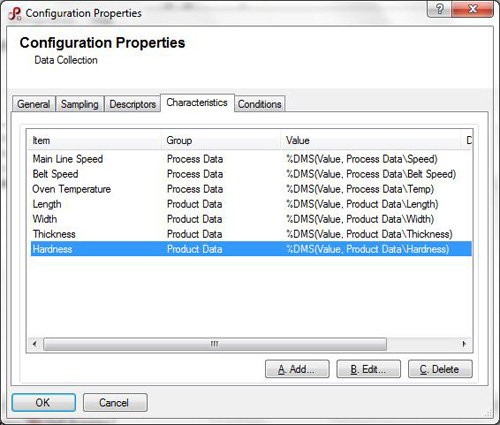Image resolution: width=500 pixels, height=425 pixels.
Task: Click the help question mark button
Action: pos(439,9)
